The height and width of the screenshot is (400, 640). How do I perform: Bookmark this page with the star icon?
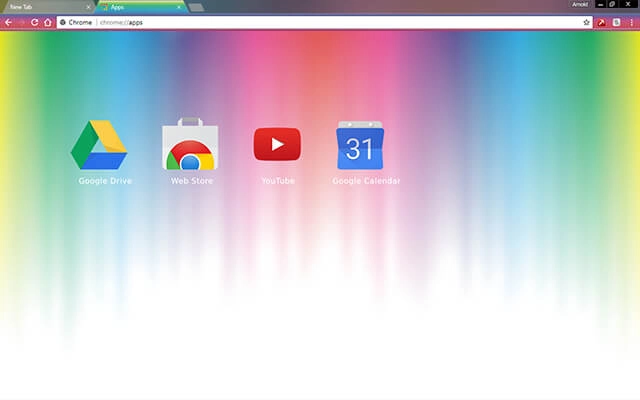(x=587, y=22)
